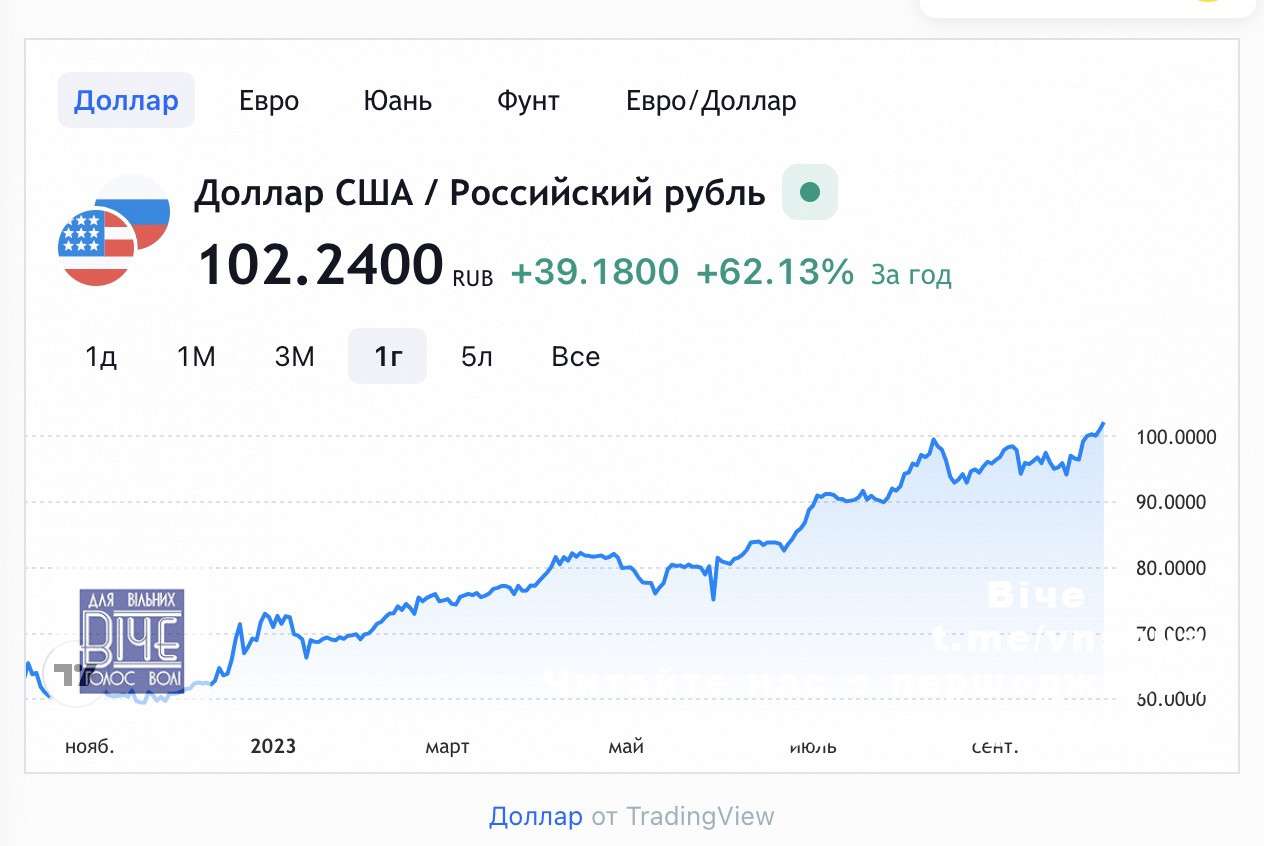Click the 2023 label on time axis
The height and width of the screenshot is (846, 1264).
coord(273,747)
